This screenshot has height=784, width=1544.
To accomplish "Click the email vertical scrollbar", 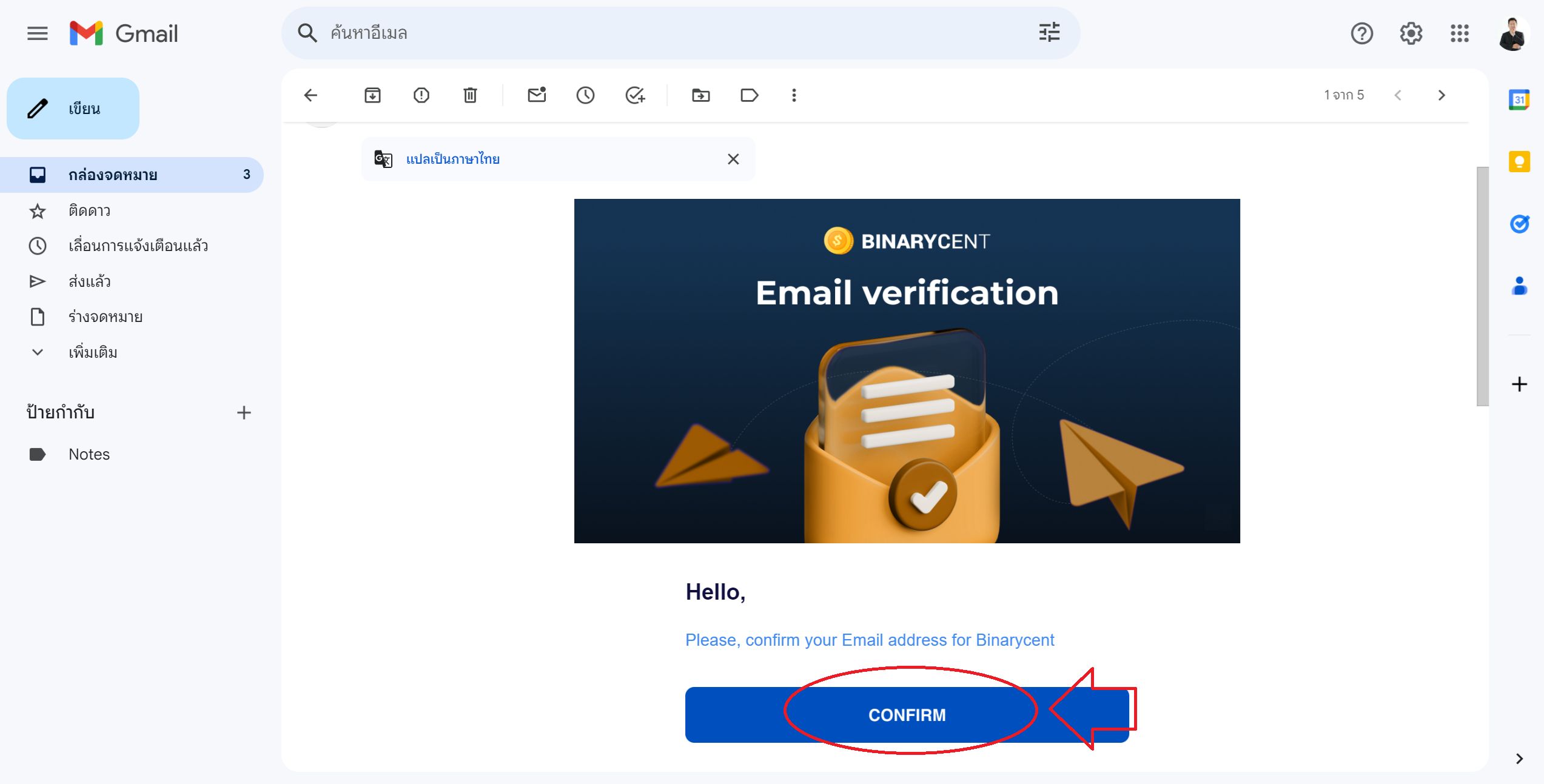I will [x=1482, y=286].
